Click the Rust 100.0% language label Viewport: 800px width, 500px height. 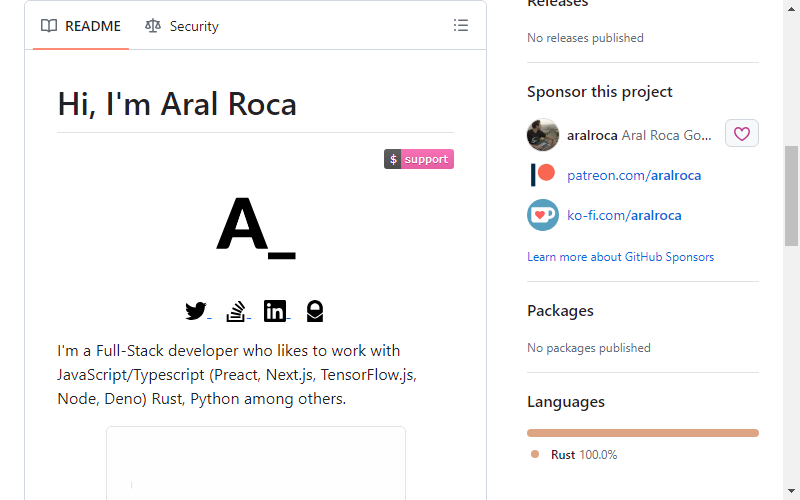coord(584,455)
